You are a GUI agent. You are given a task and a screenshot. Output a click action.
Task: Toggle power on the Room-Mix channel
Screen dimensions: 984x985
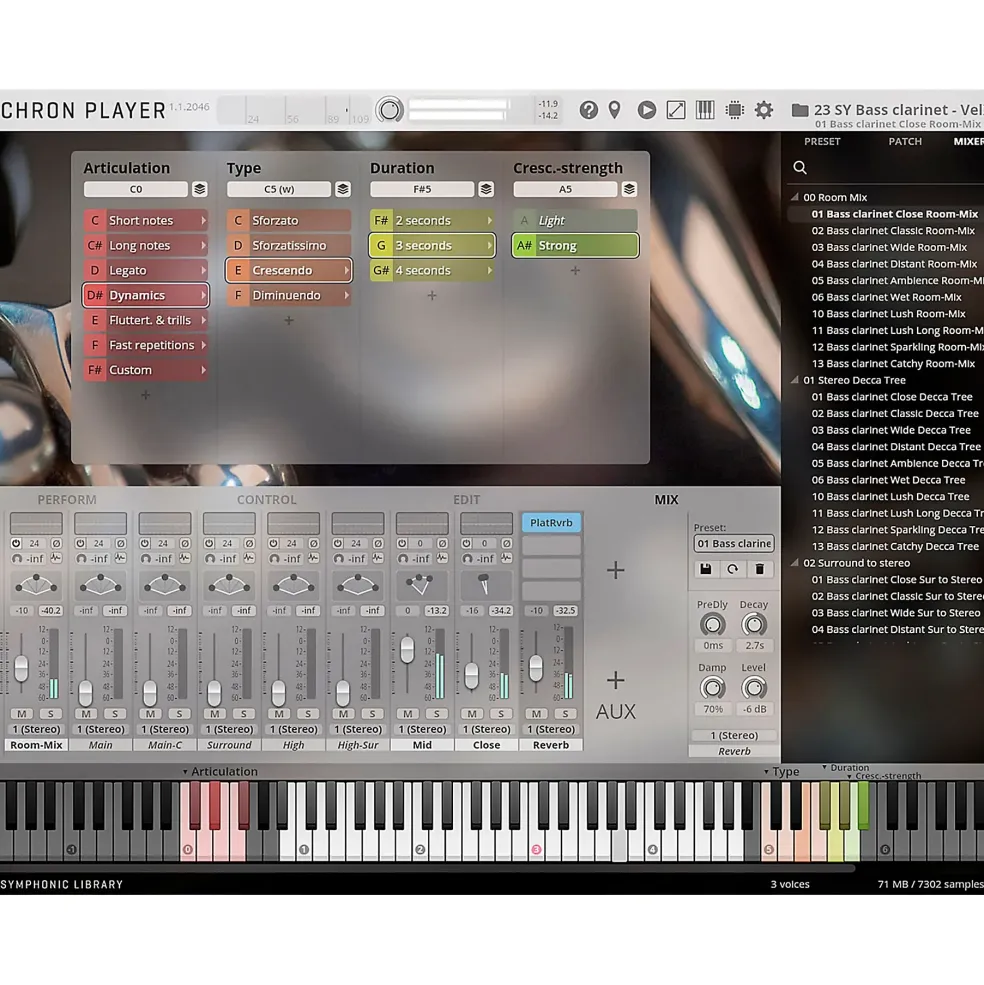16,543
